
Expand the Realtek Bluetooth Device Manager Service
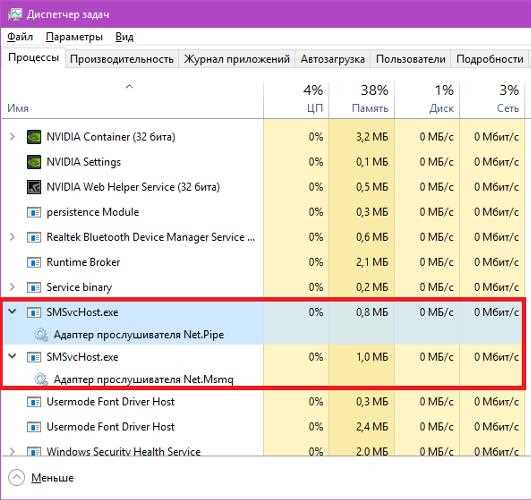(x=12, y=237)
